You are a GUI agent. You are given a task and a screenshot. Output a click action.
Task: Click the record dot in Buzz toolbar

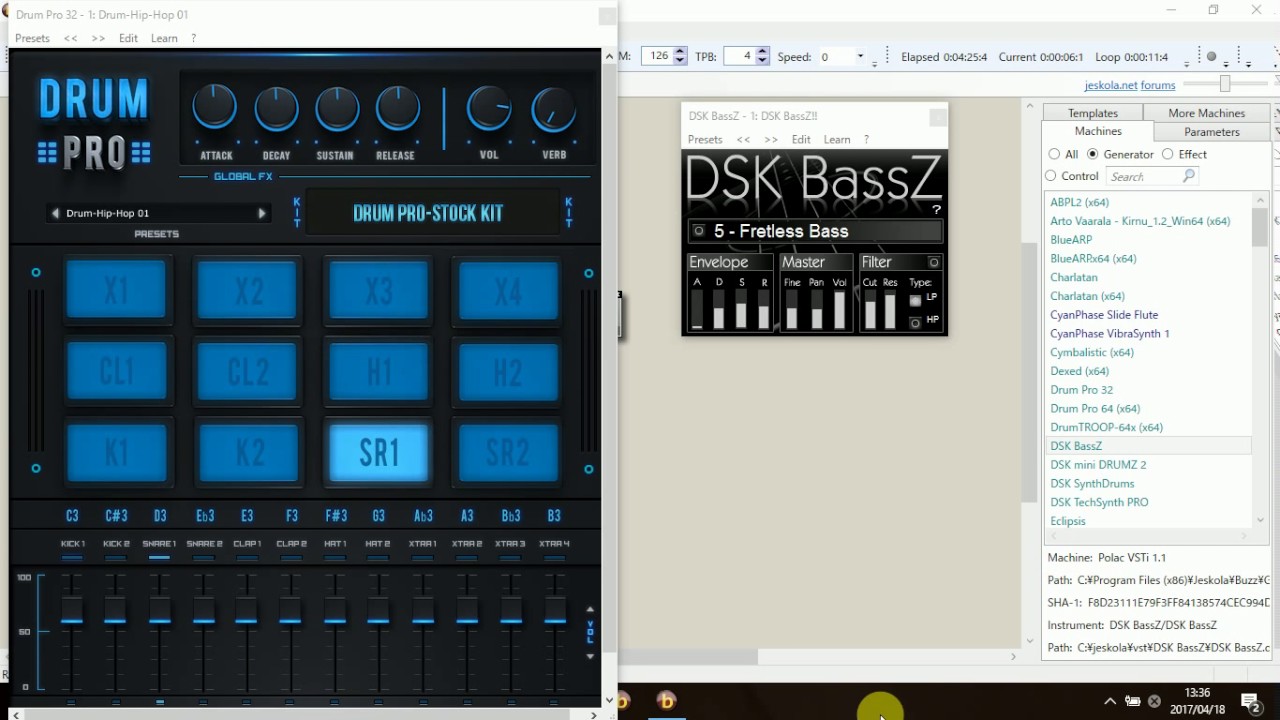tap(1211, 57)
